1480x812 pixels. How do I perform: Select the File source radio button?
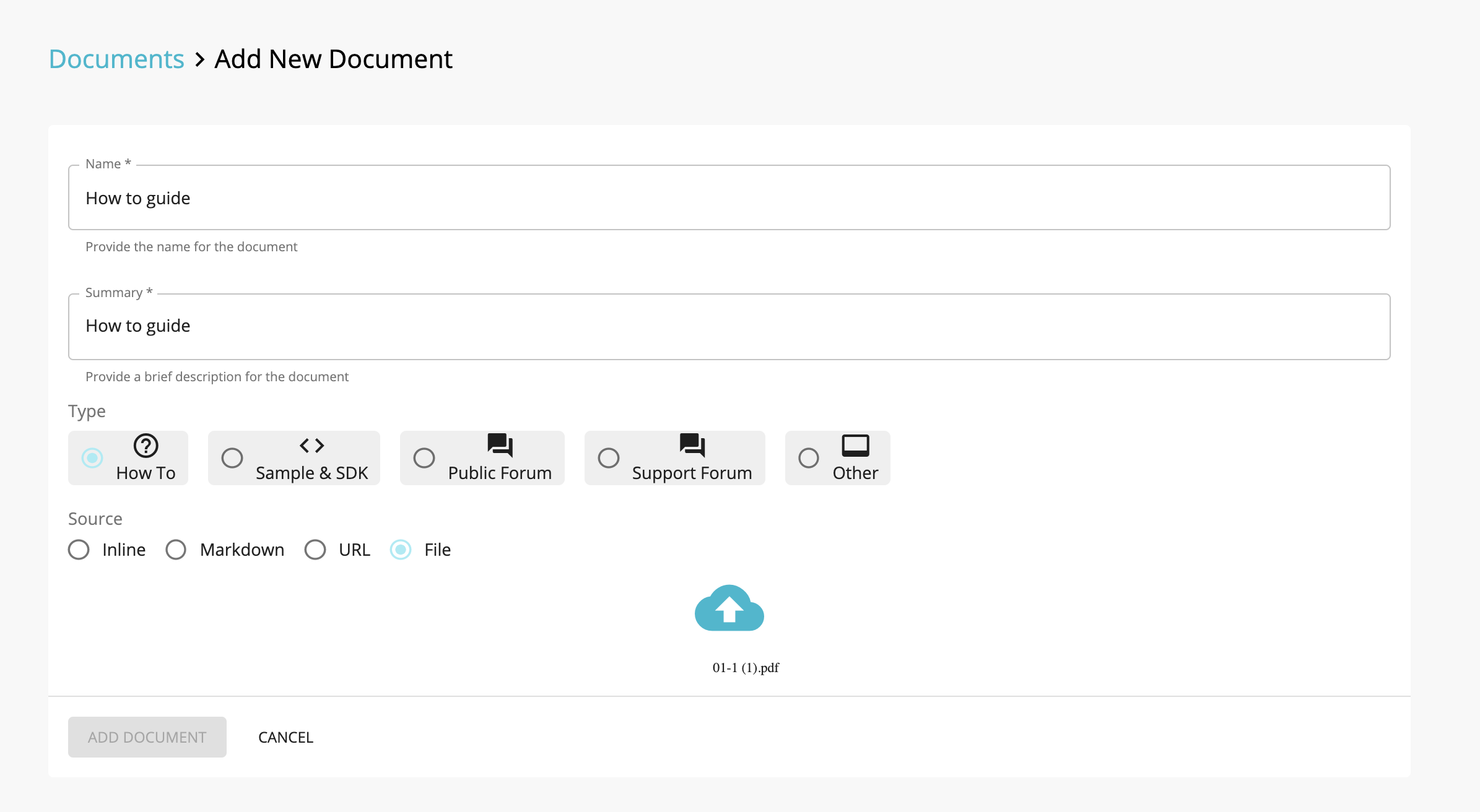point(401,550)
